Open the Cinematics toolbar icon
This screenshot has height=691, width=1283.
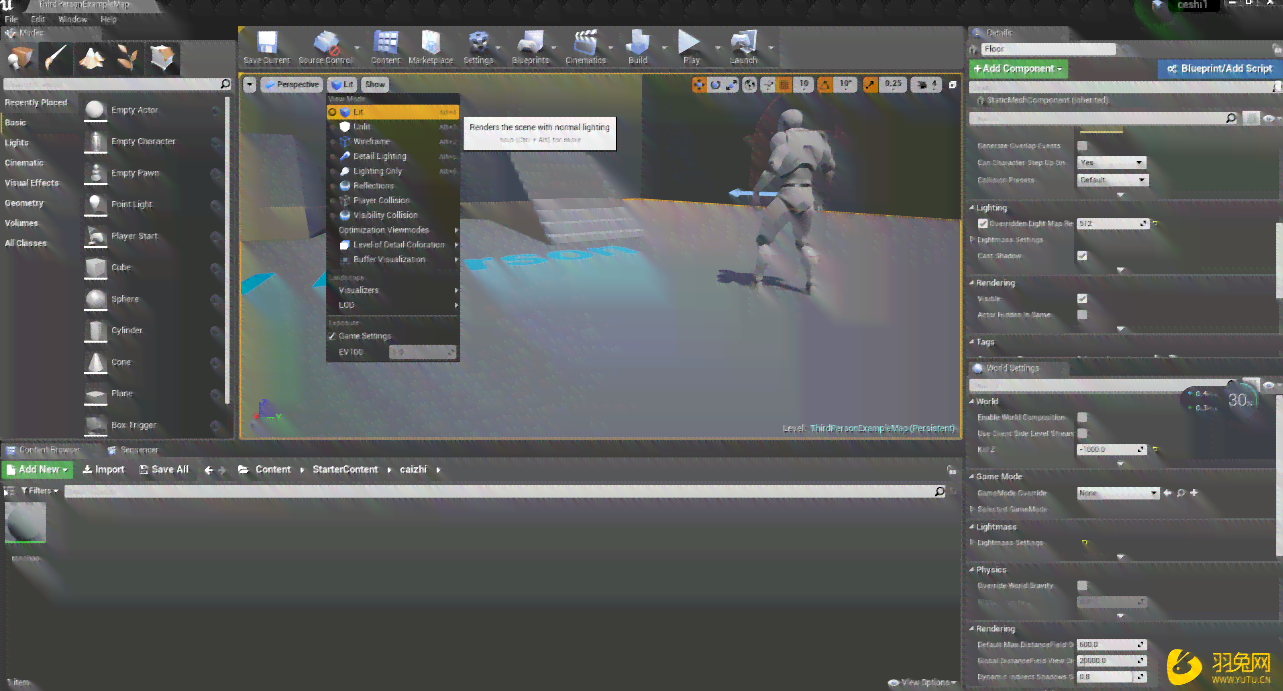pyautogui.click(x=586, y=45)
